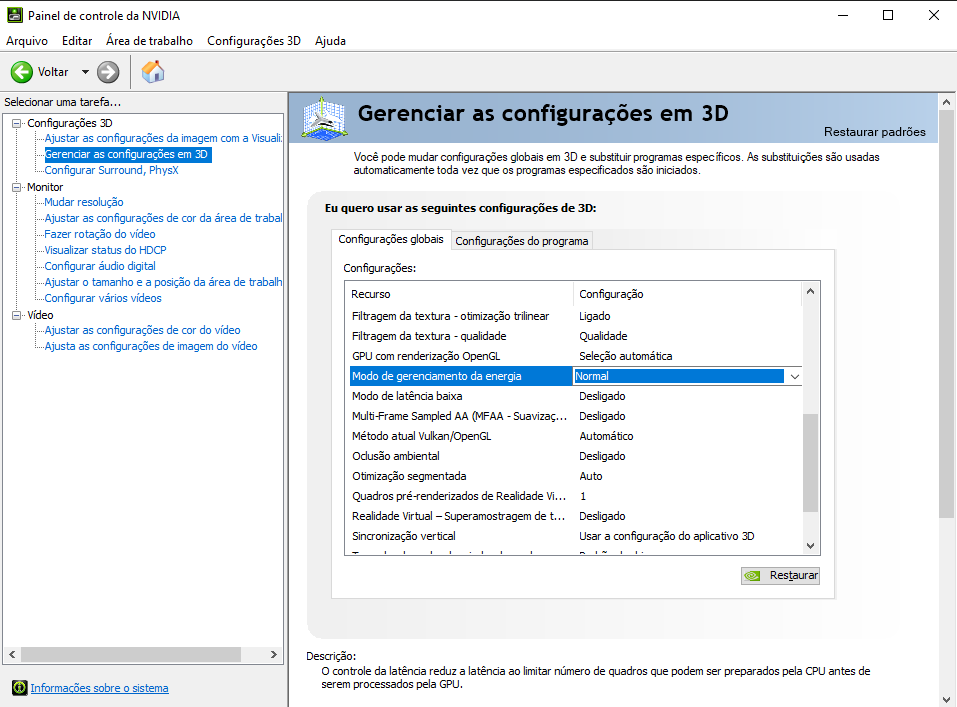Select Quadros pré-renderizados de Realidade Virtual row
The width and height of the screenshot is (957, 707).
(576, 496)
